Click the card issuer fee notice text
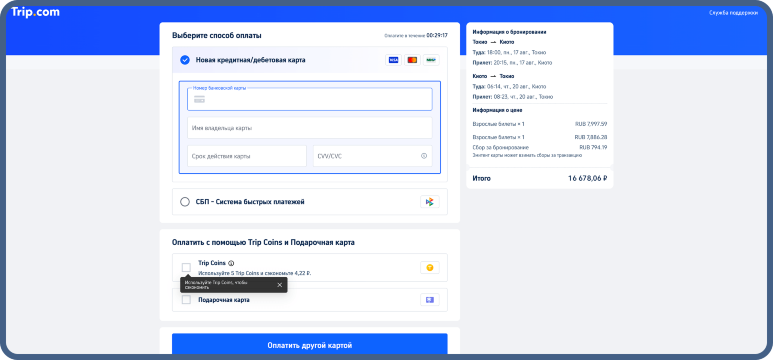 click(x=527, y=155)
